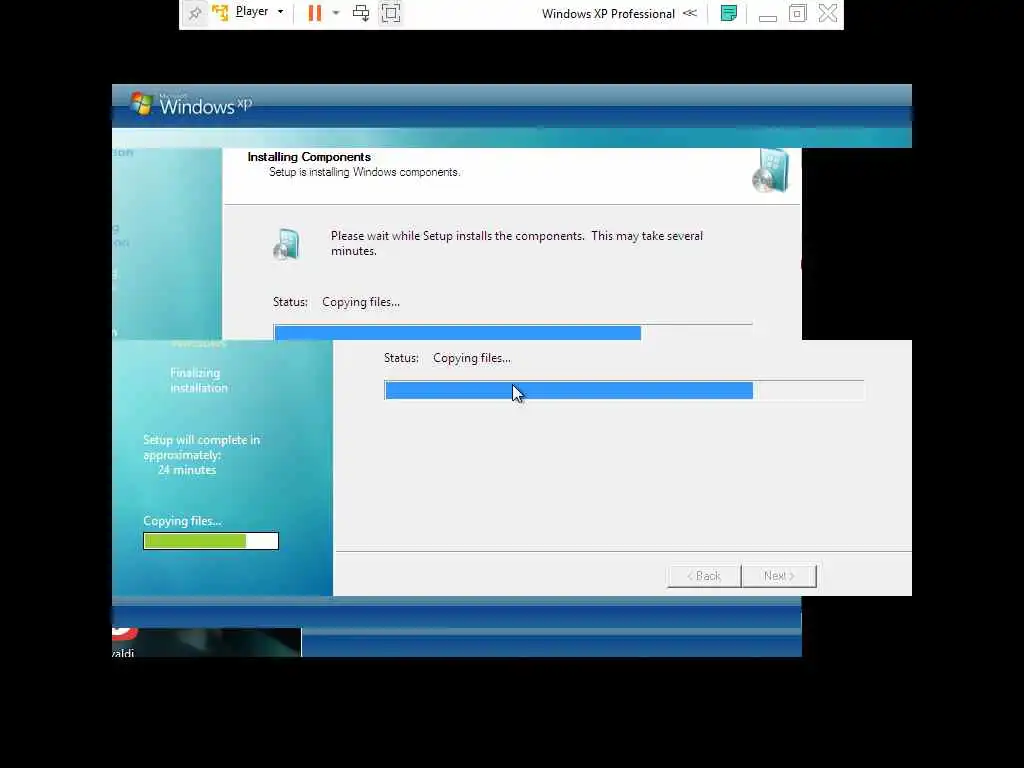Viewport: 1024px width, 768px height.
Task: Click the Finalizing installation step
Action: pyautogui.click(x=199, y=380)
